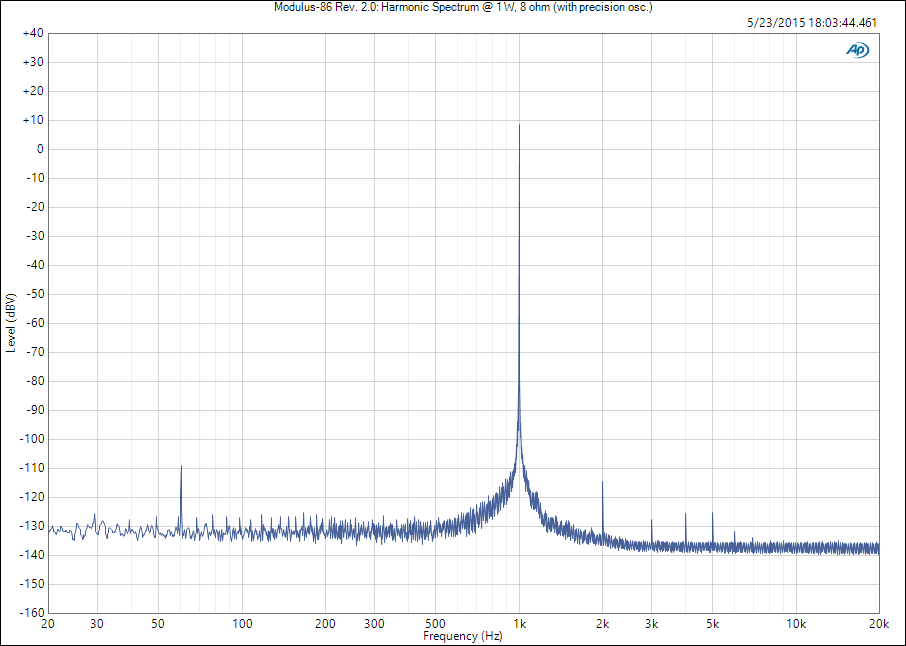Screen dimensions: 906x646
Task: Click the -40 Y-axis value
Action: click(35, 265)
